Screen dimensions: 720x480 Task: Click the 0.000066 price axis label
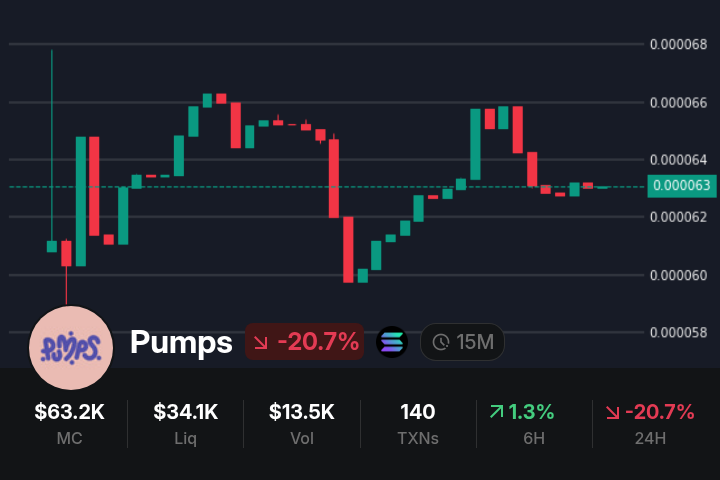tap(678, 102)
